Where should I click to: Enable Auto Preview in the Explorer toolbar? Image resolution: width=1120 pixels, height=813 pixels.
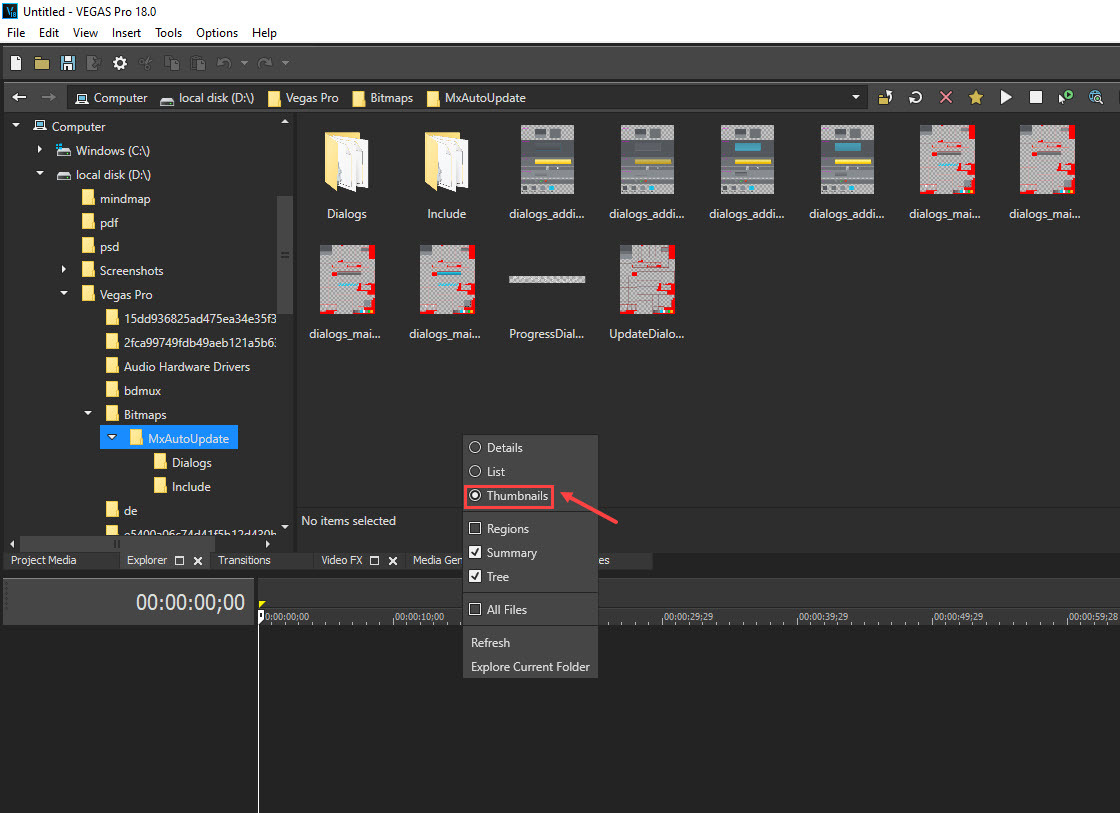(1065, 97)
